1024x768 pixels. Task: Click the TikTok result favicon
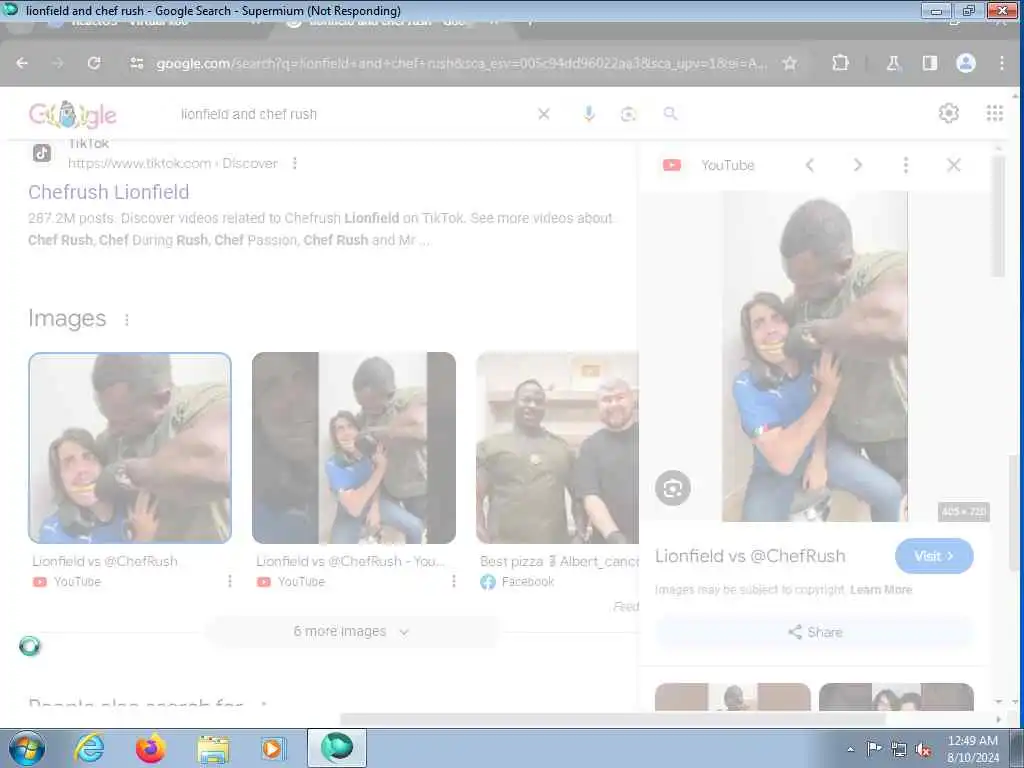coord(42,153)
